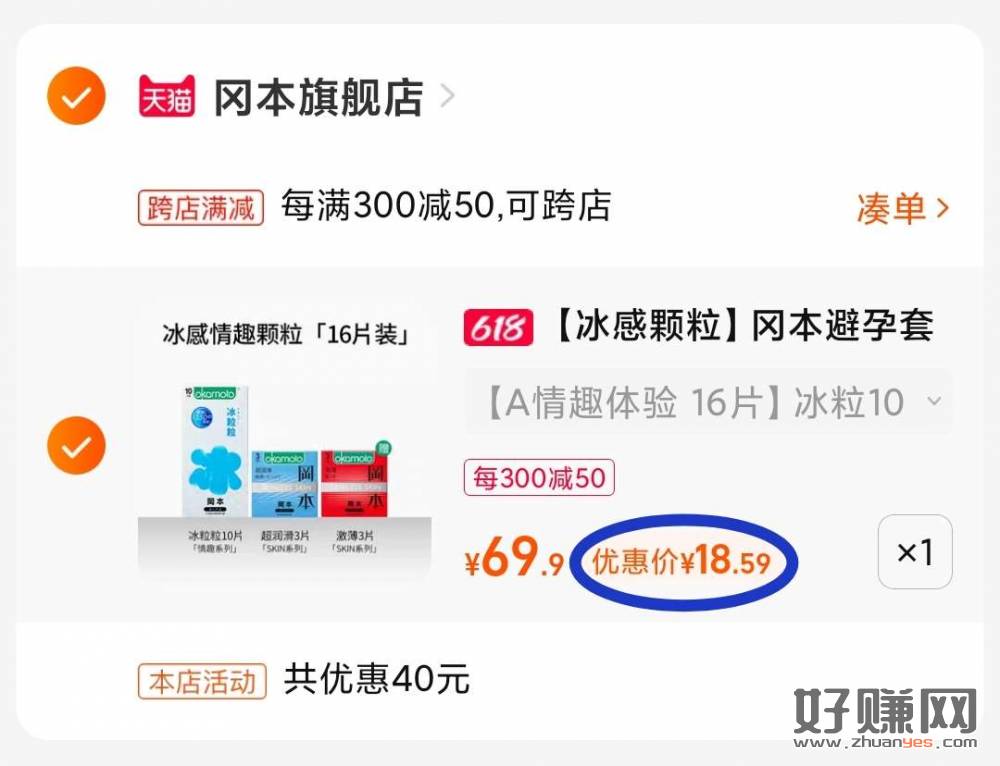Click the 618 promotion badge

pos(498,327)
